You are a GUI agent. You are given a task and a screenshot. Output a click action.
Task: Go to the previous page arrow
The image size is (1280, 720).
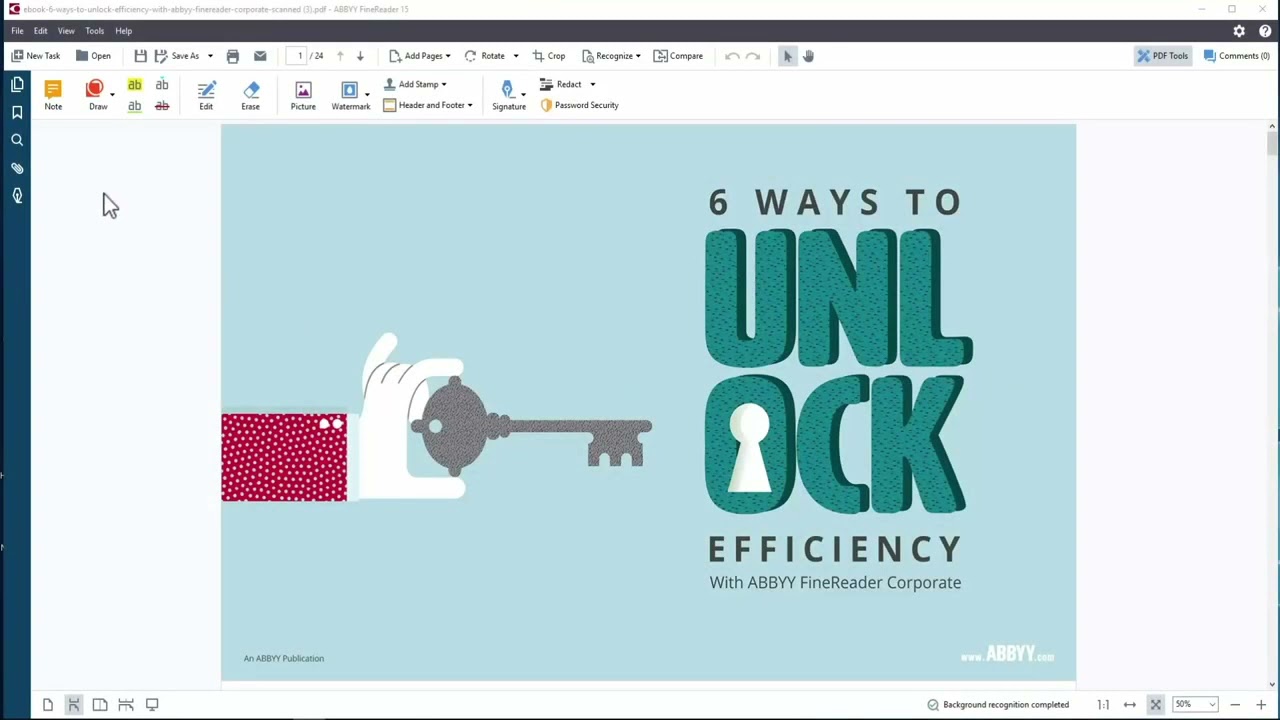click(x=340, y=56)
